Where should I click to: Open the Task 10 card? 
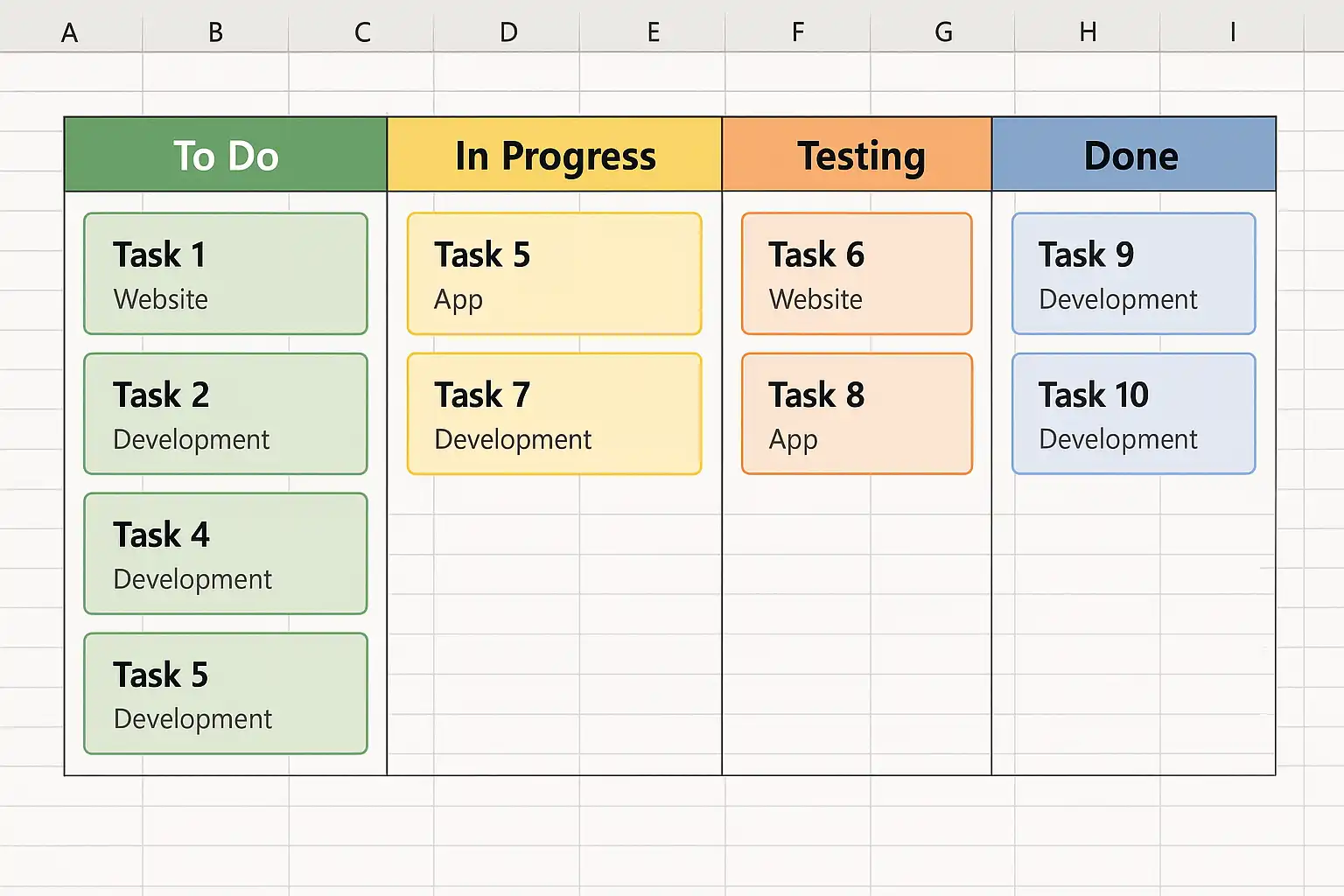(x=1133, y=414)
